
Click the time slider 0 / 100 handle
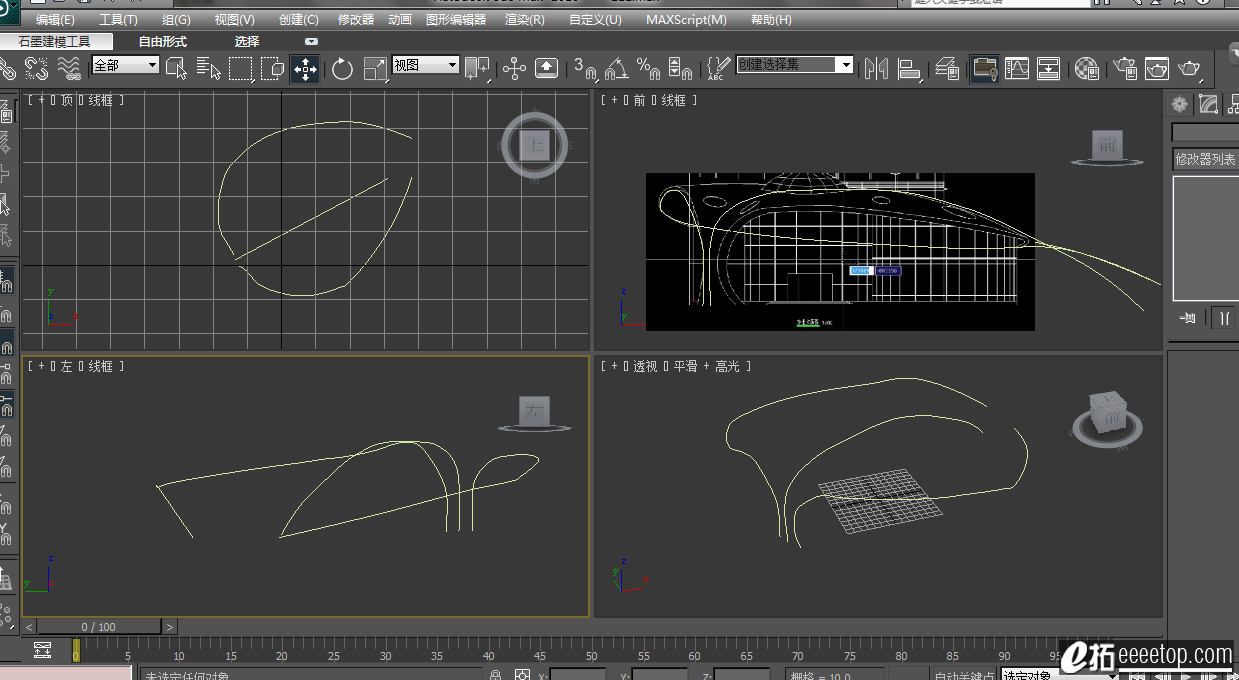tap(99, 627)
